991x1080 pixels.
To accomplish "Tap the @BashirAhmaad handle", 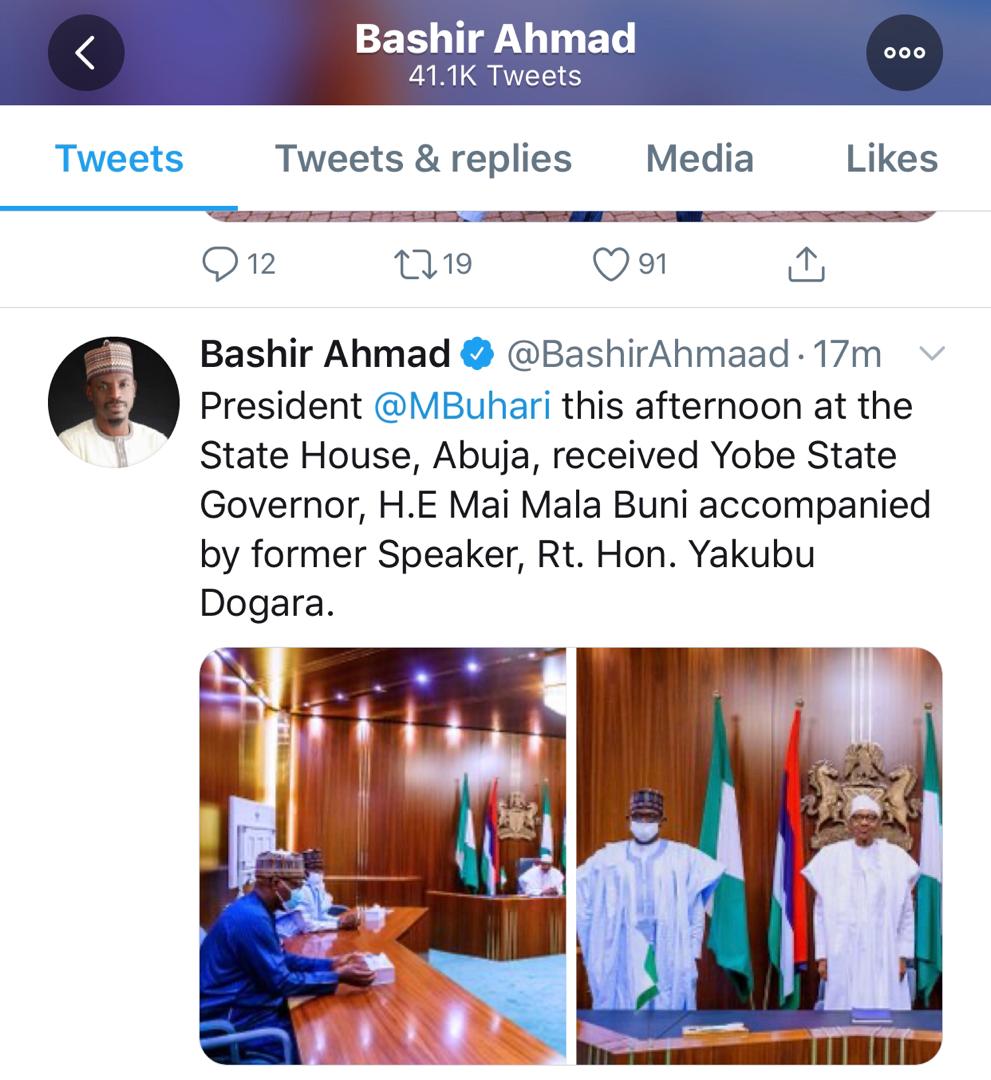I will pos(648,354).
